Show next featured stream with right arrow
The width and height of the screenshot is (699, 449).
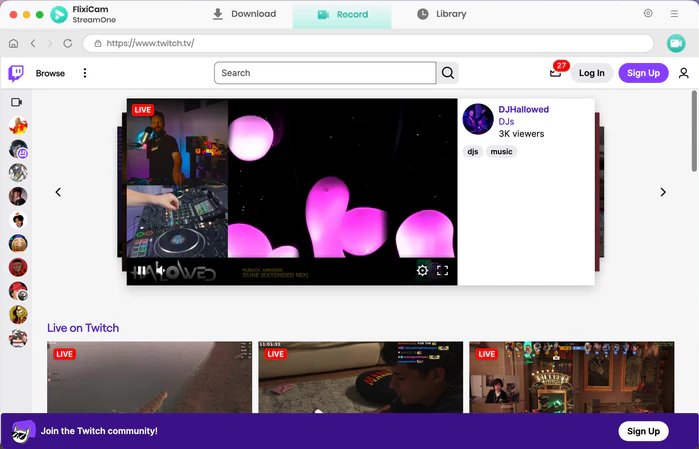[x=663, y=192]
